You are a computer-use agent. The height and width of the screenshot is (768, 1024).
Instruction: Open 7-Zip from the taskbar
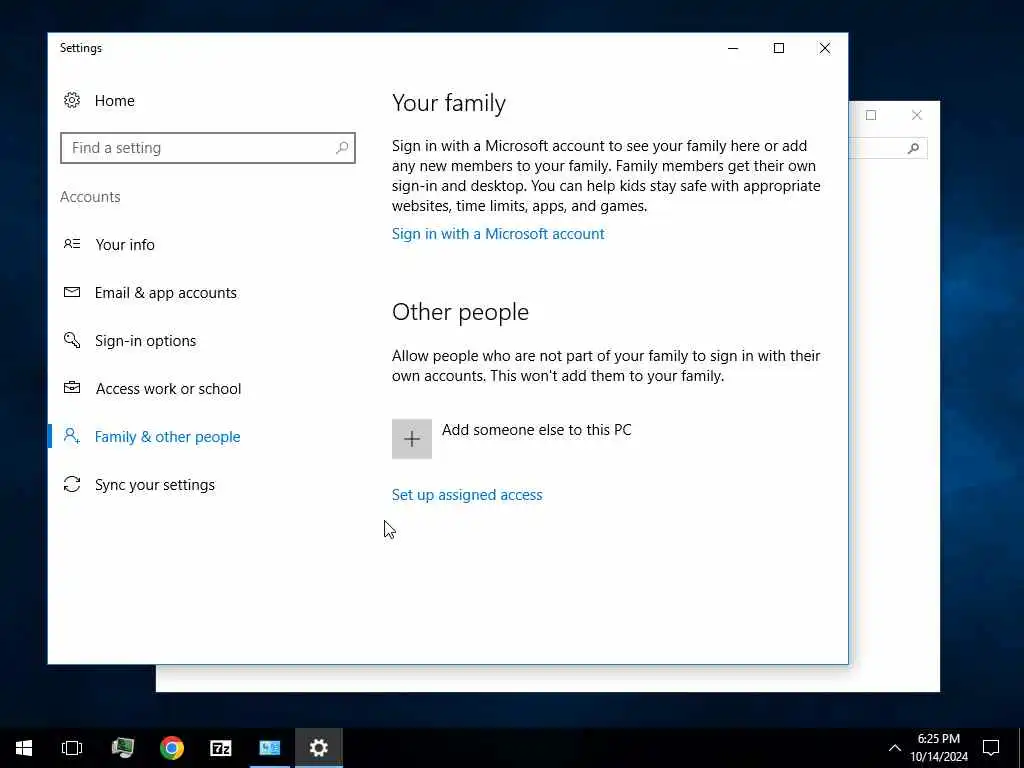point(221,748)
